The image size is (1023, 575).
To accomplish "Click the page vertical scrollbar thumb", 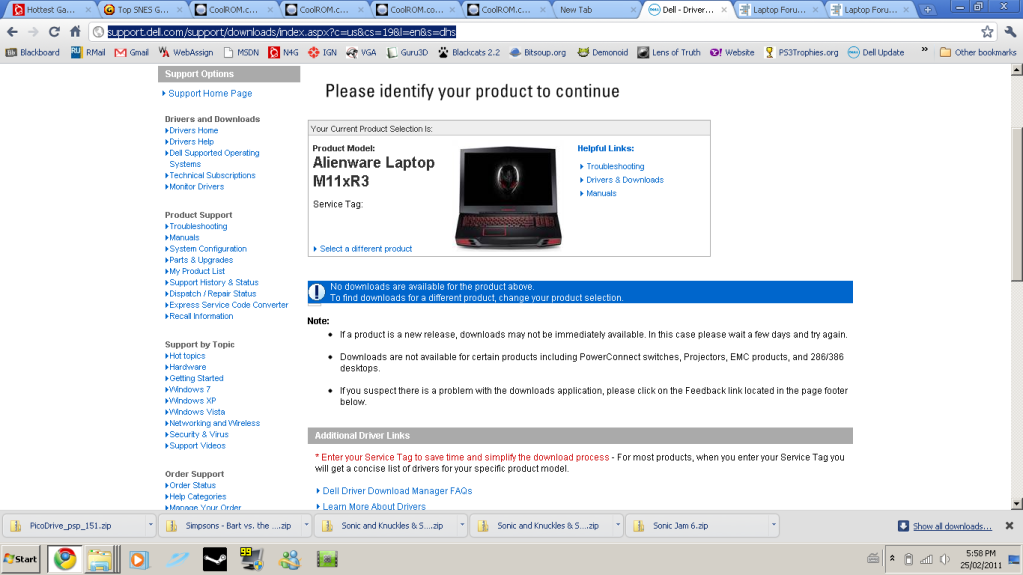I will click(x=1016, y=204).
